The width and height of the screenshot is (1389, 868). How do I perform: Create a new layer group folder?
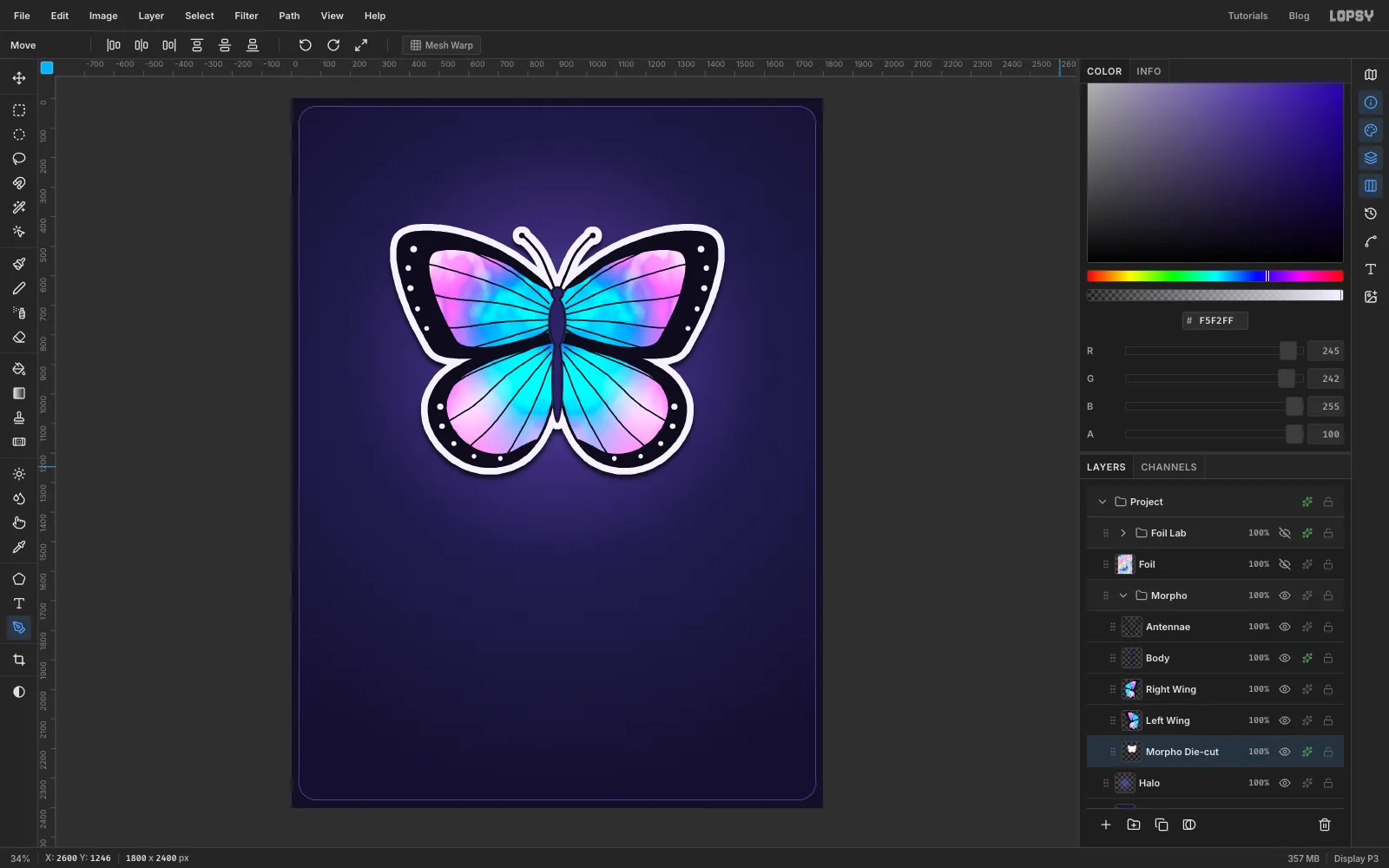pos(1134,825)
